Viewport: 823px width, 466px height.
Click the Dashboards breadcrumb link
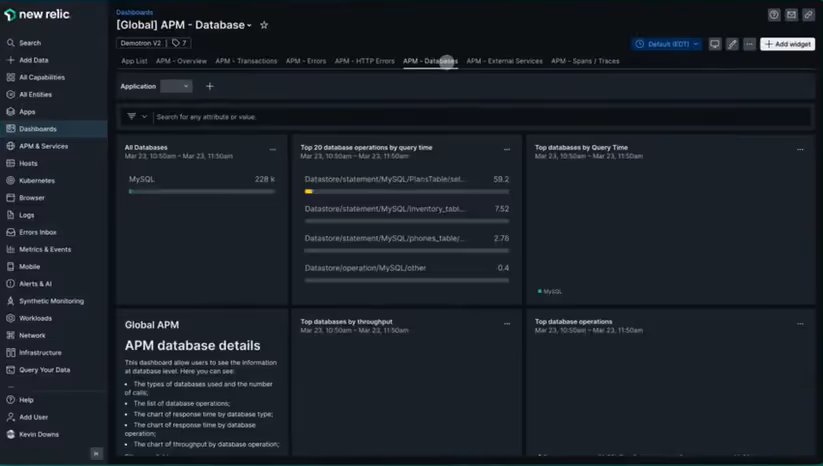(x=134, y=12)
